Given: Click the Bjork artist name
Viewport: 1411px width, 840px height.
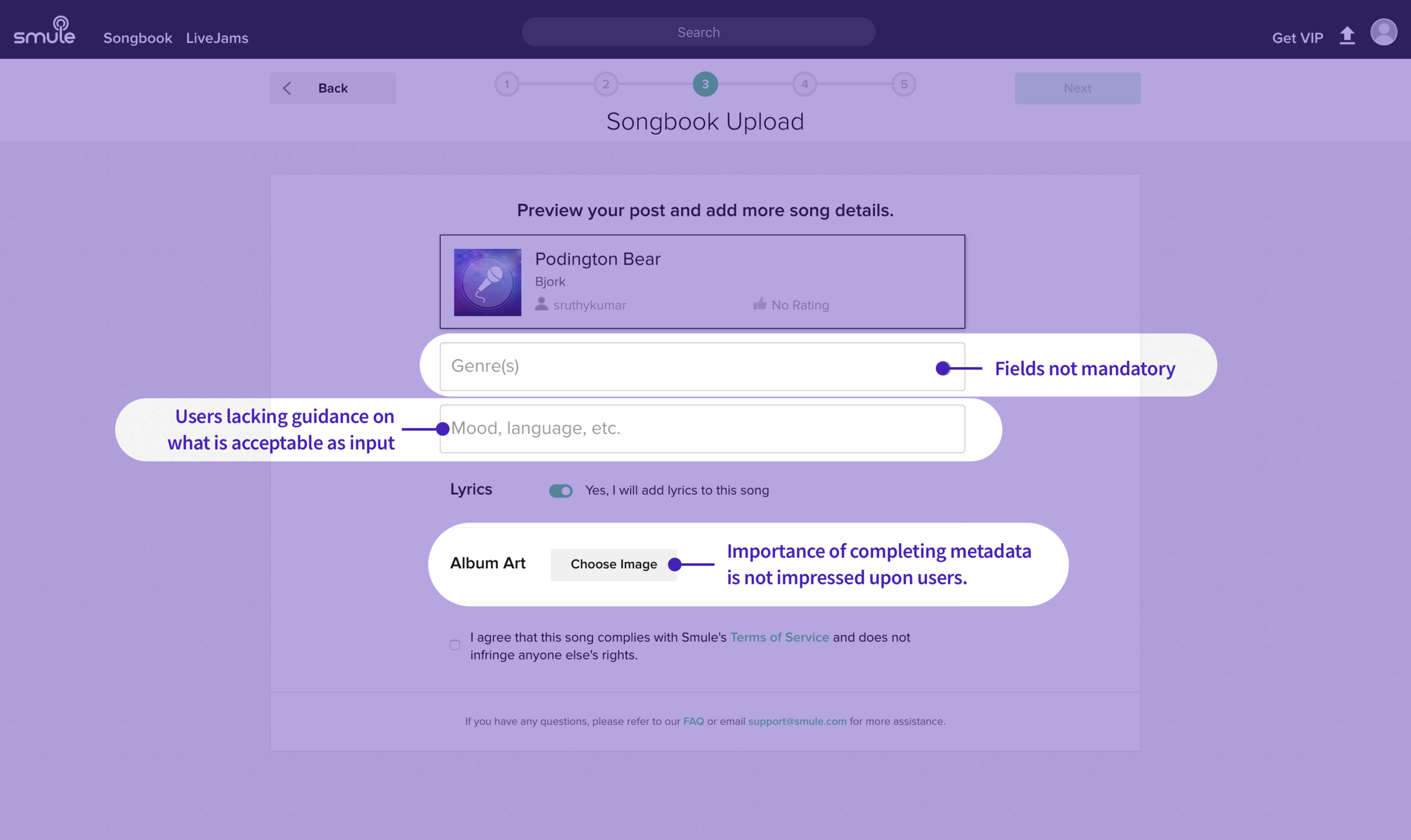Looking at the screenshot, I should coord(550,282).
